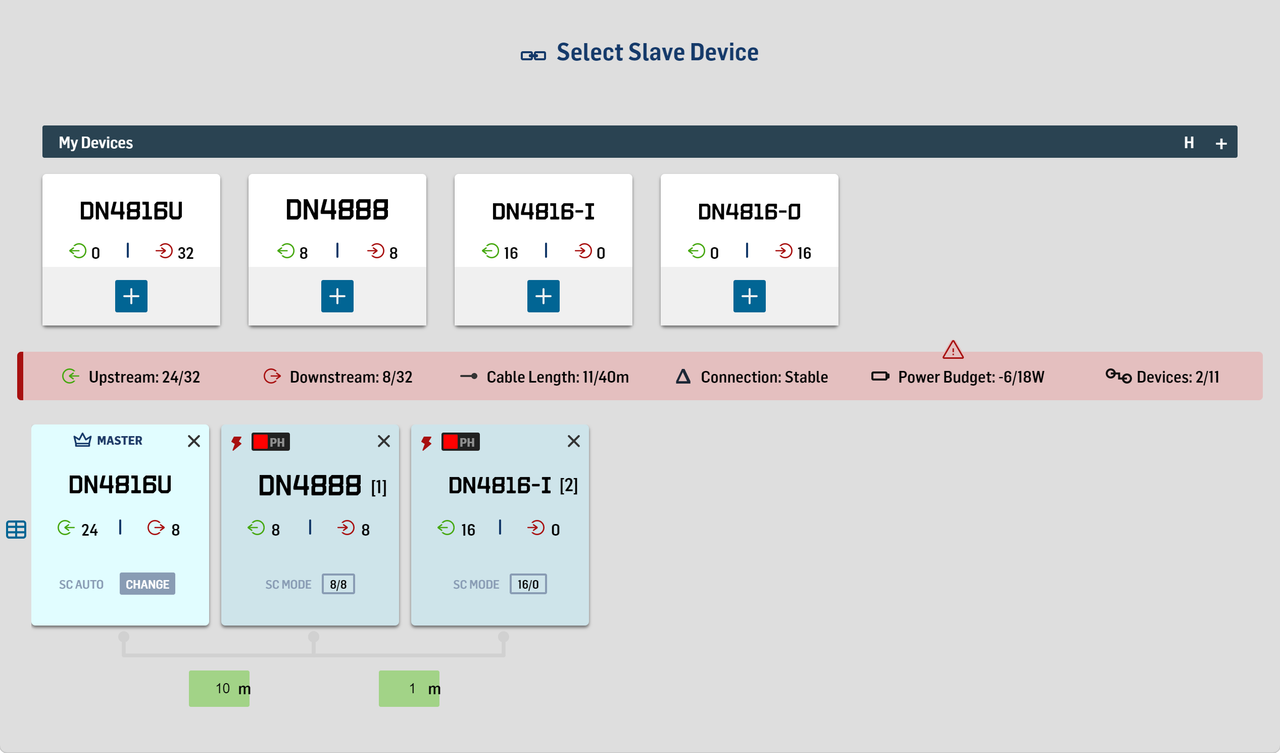Viewport: 1280px width, 753px height.
Task: Click the MASTER crown icon
Action: [x=82, y=440]
